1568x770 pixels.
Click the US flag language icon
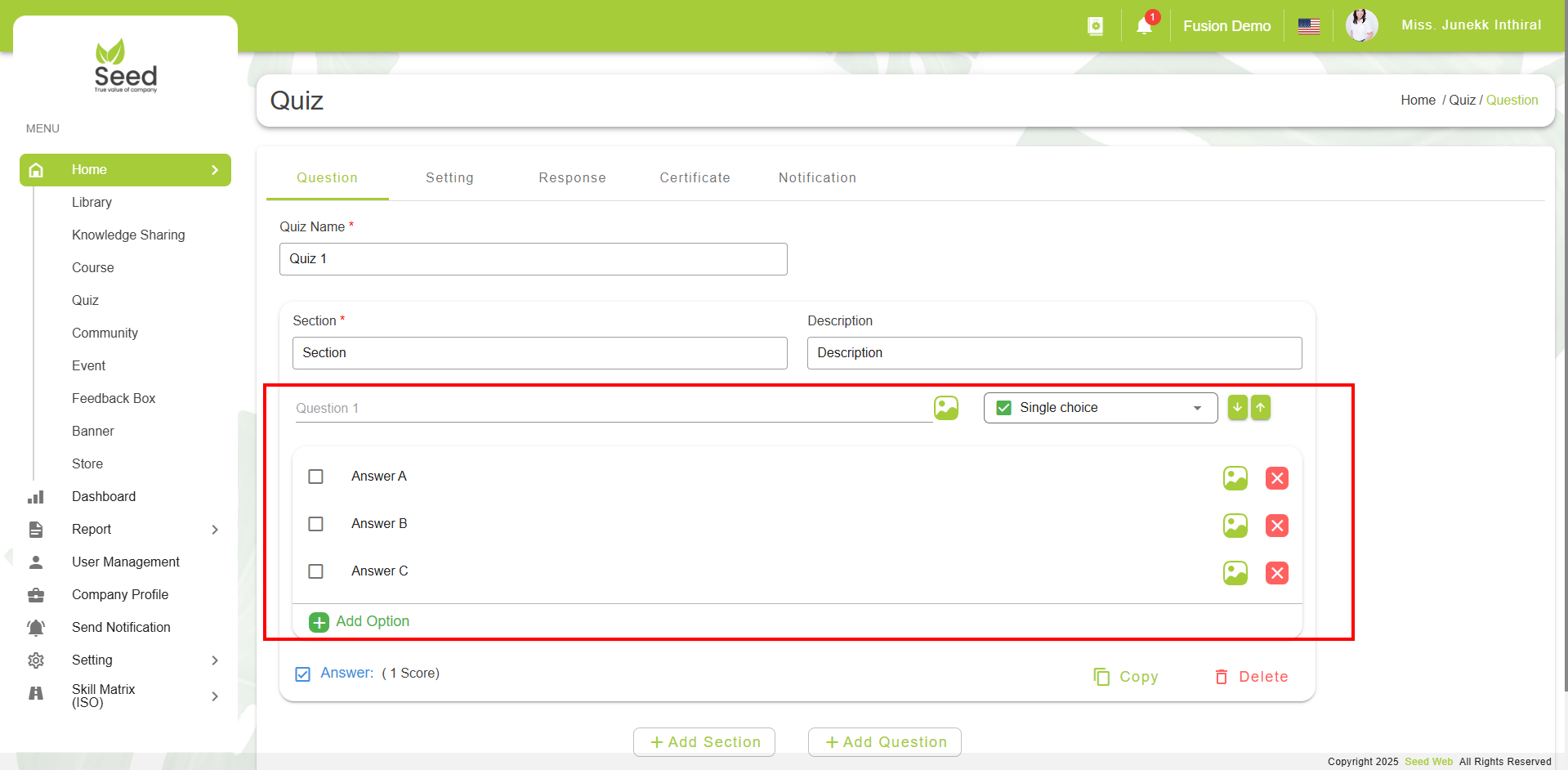[x=1308, y=25]
